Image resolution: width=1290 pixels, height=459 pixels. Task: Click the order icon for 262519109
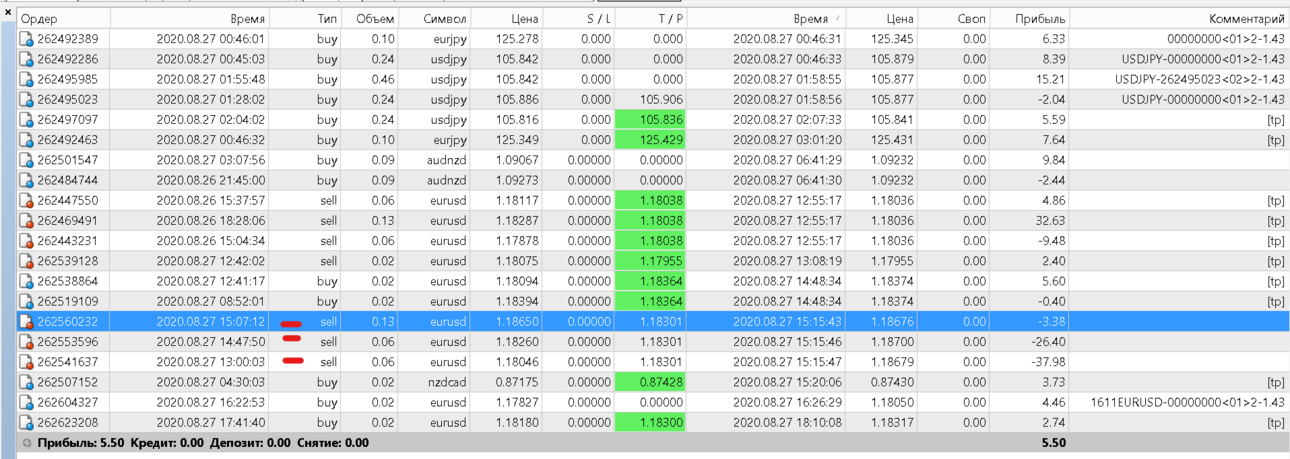pos(27,301)
